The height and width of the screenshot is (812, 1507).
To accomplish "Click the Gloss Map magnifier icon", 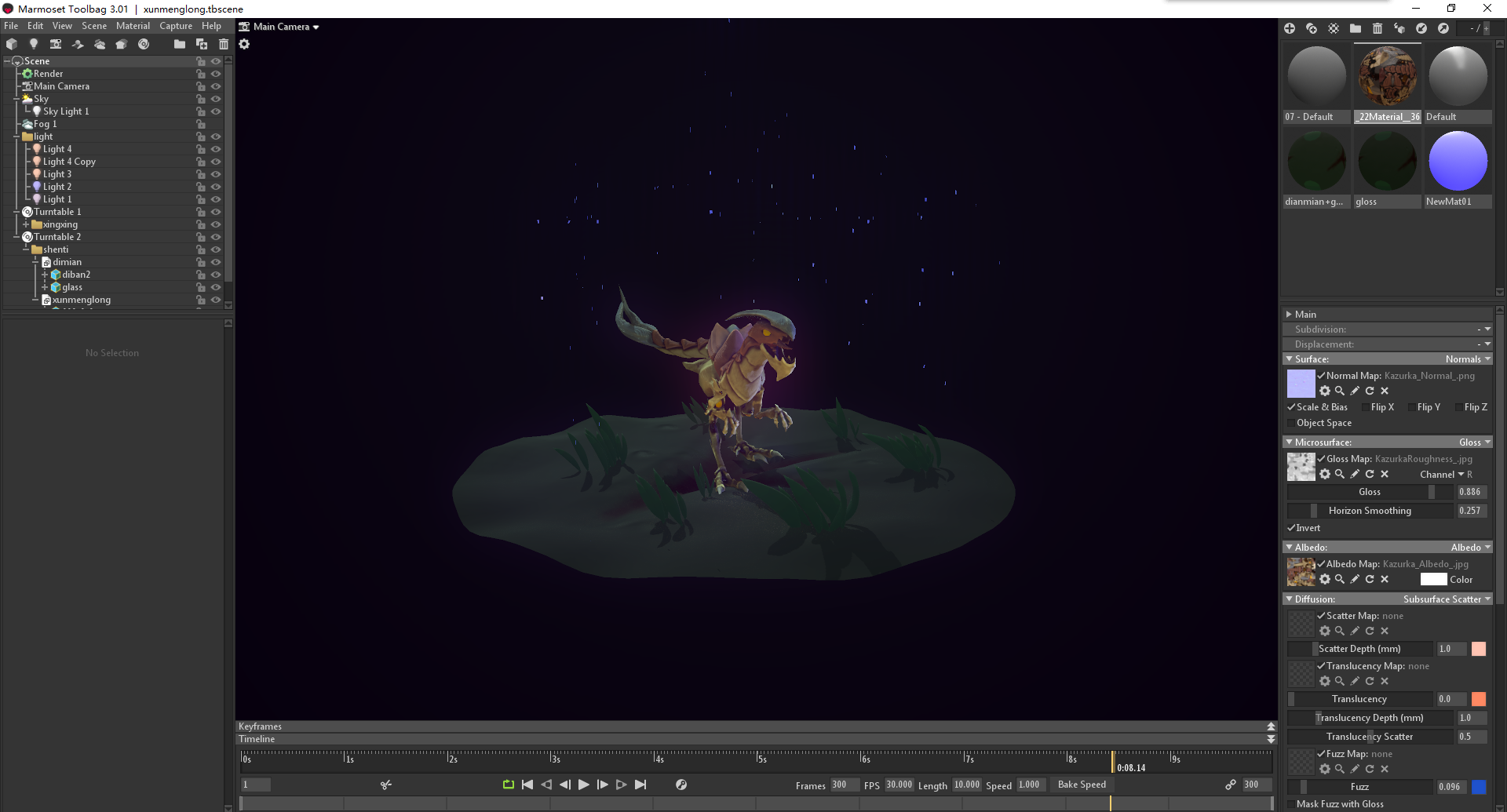I will tap(1340, 474).
